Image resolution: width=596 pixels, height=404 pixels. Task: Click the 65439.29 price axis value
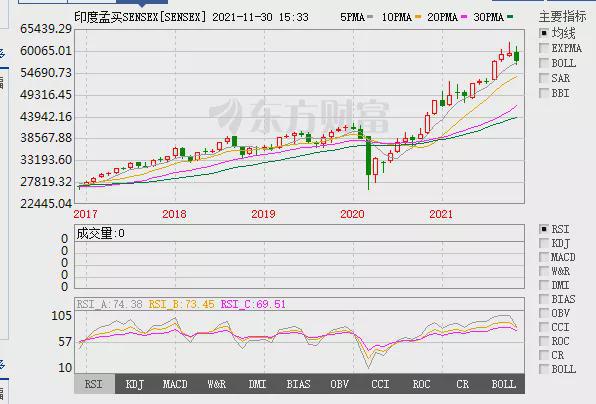46,29
